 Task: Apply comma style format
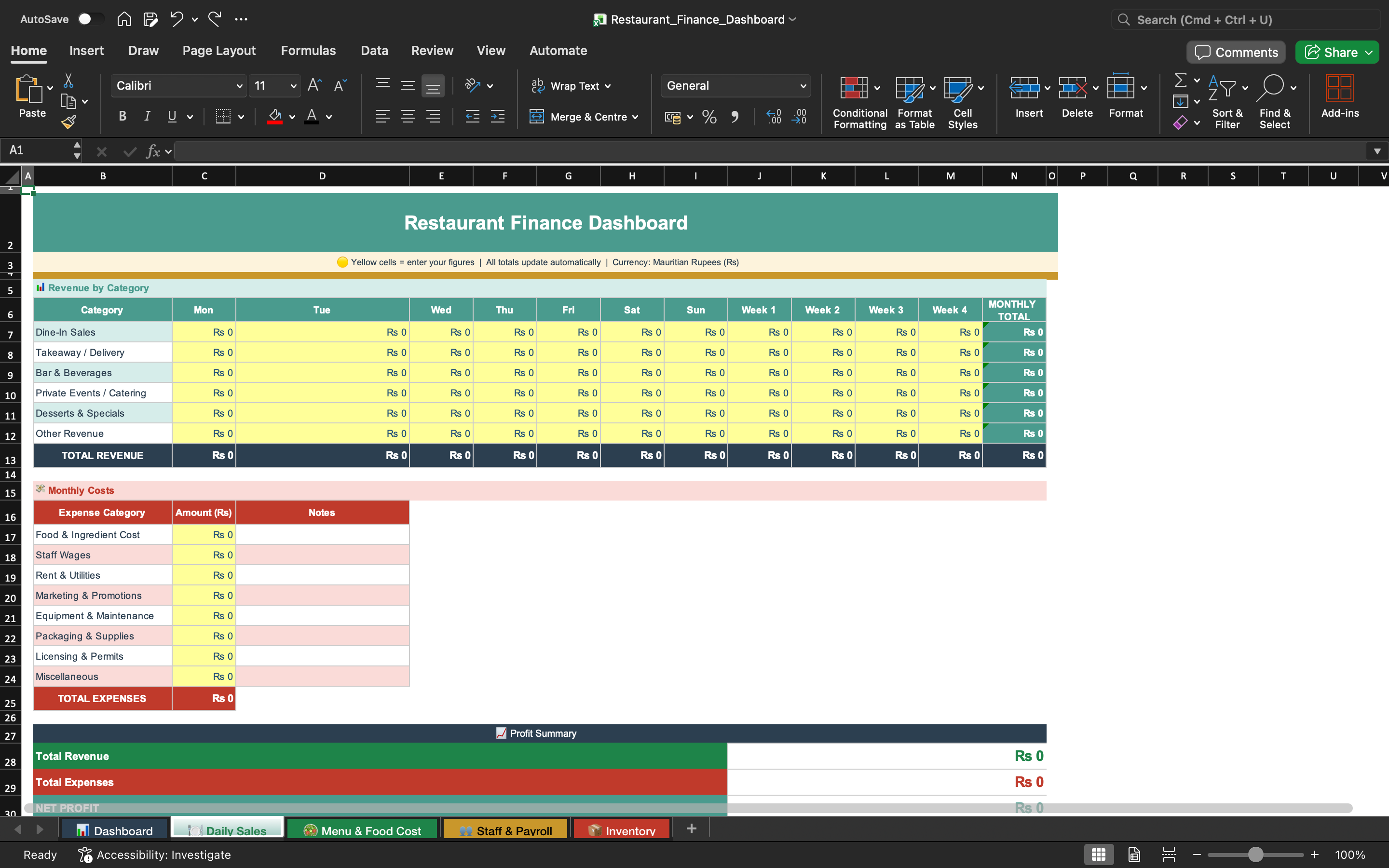[x=735, y=117]
